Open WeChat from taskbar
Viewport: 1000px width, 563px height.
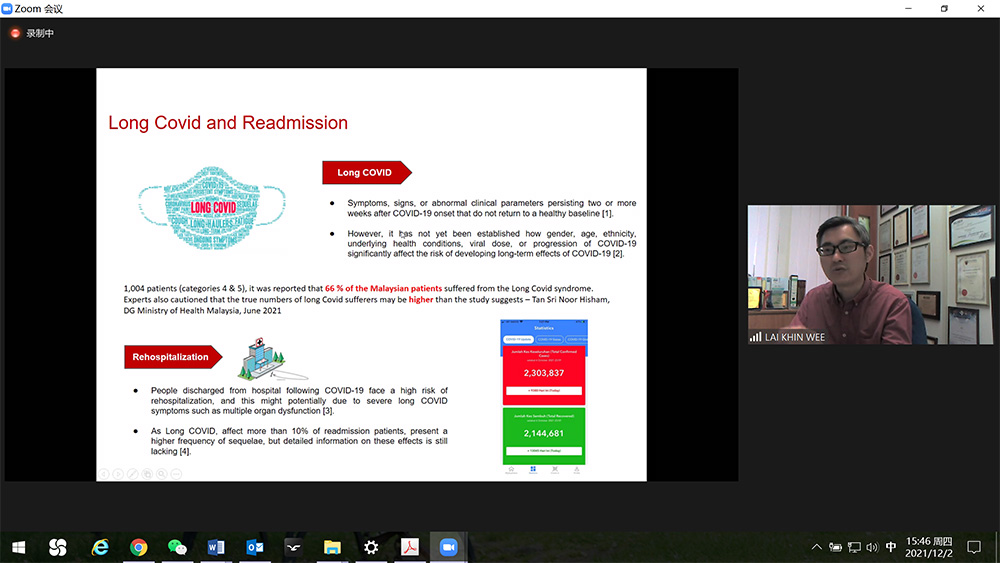point(177,547)
